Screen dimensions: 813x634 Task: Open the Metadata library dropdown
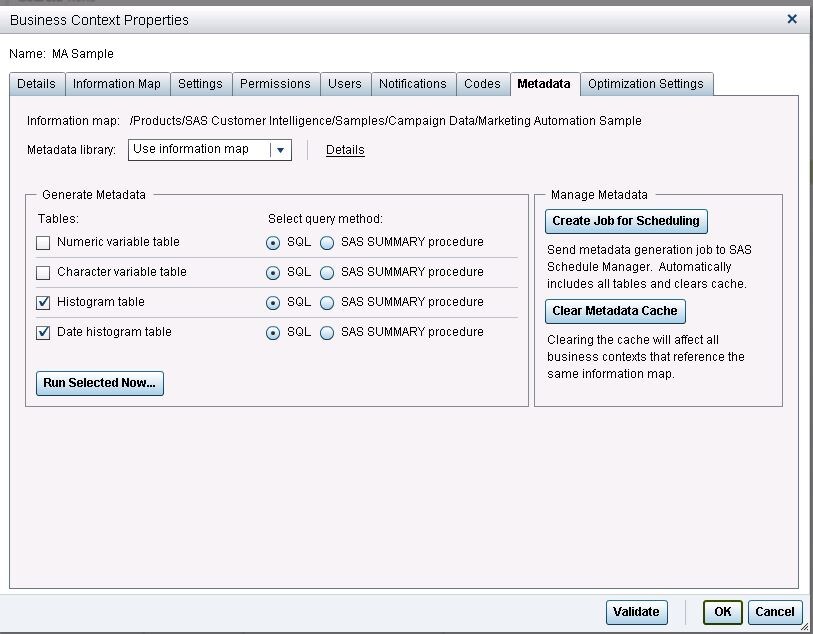[281, 150]
